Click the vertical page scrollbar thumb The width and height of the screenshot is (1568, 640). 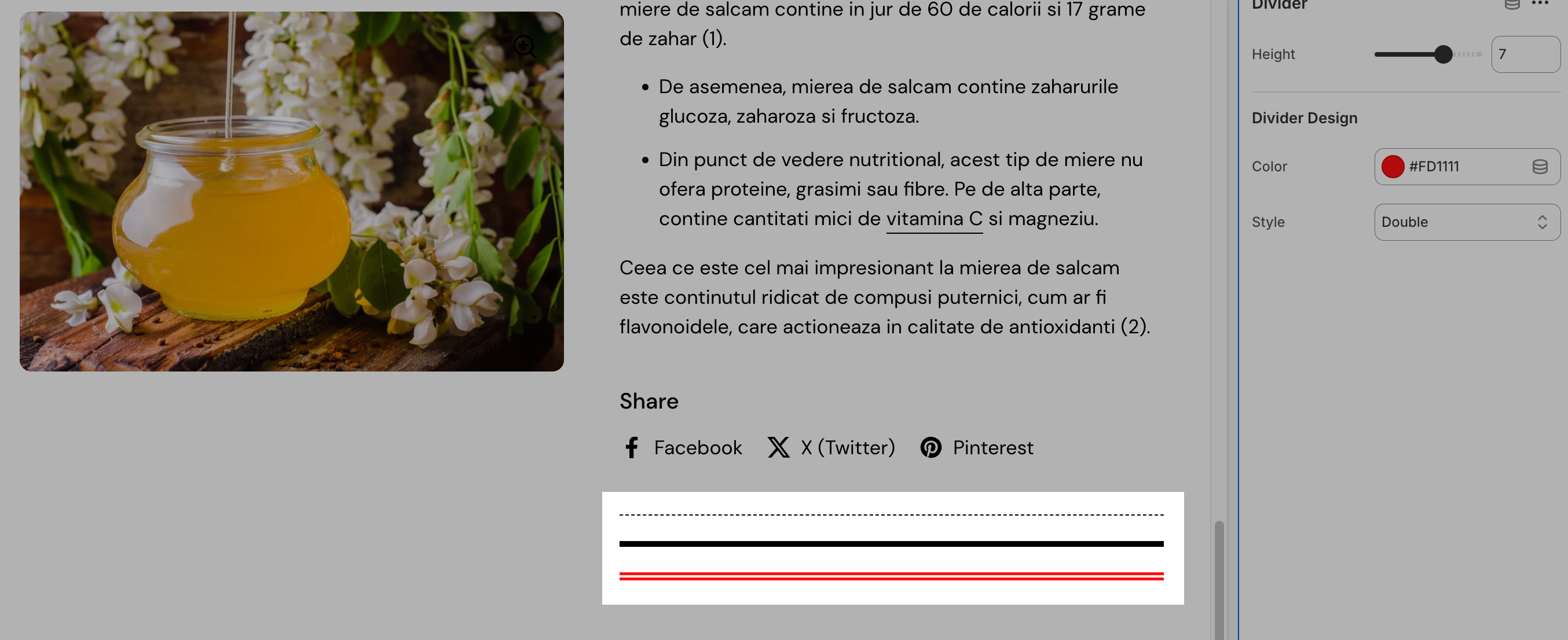tap(1219, 580)
